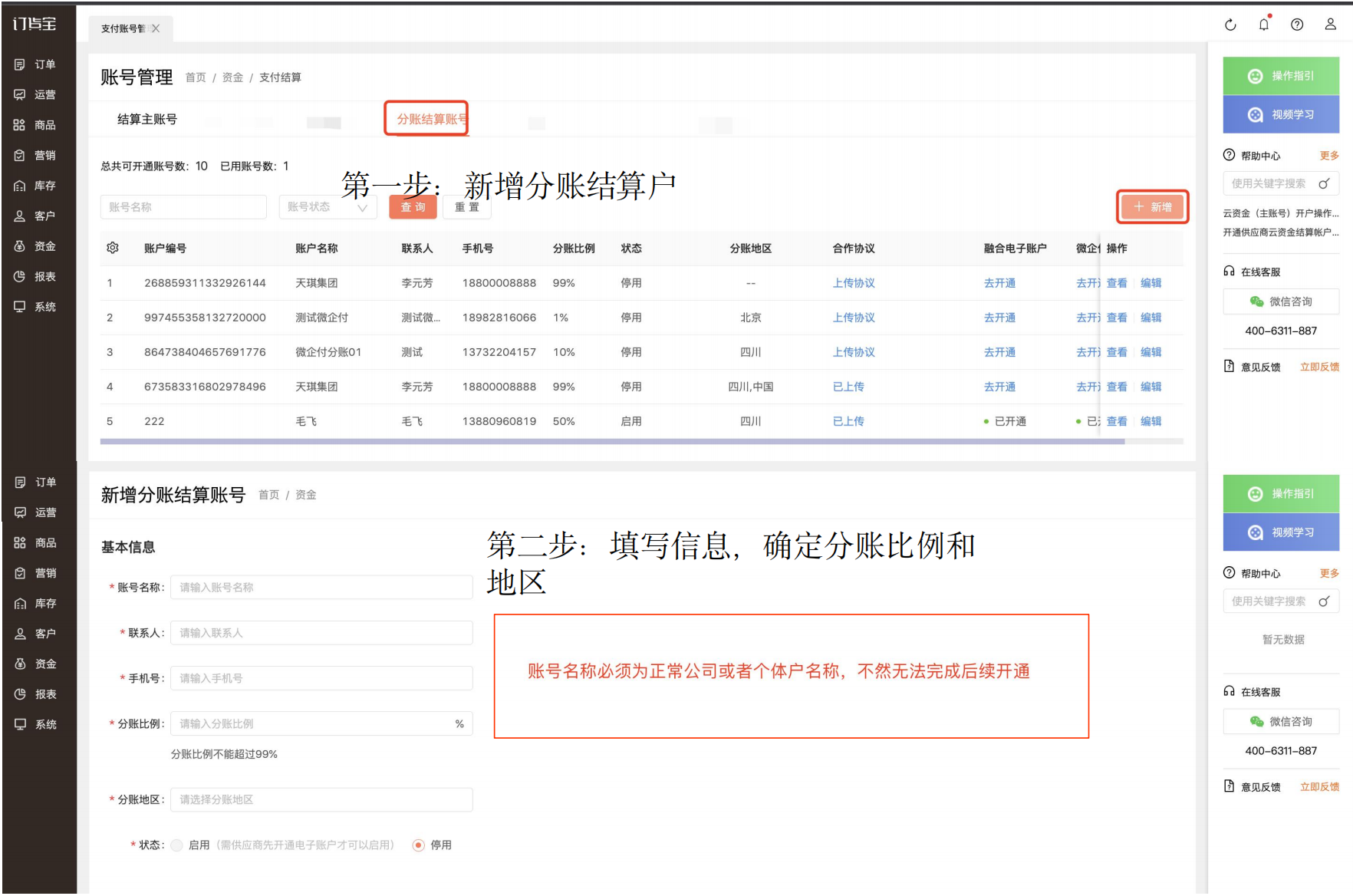Click 编辑 for 测试微企付 row
The width and height of the screenshot is (1353, 896).
tap(1151, 318)
